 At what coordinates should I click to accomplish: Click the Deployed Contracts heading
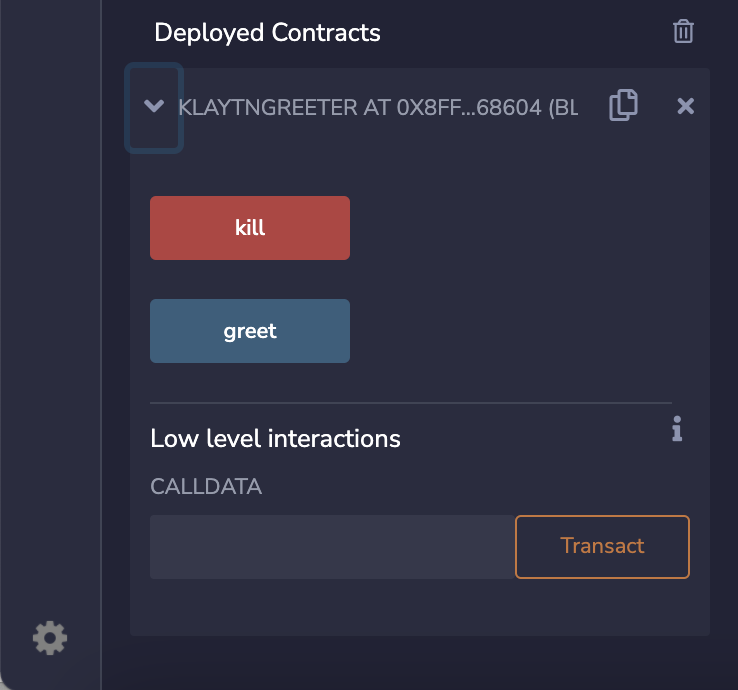(x=267, y=33)
